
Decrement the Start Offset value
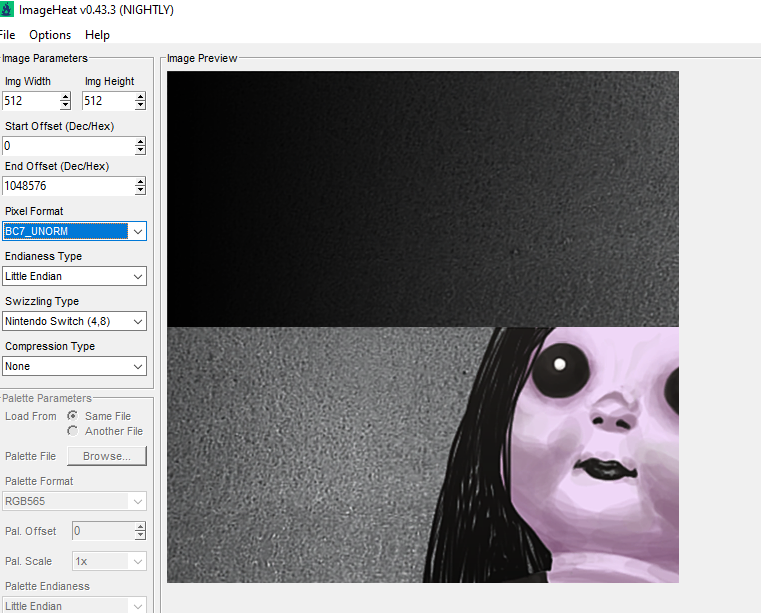click(x=140, y=150)
